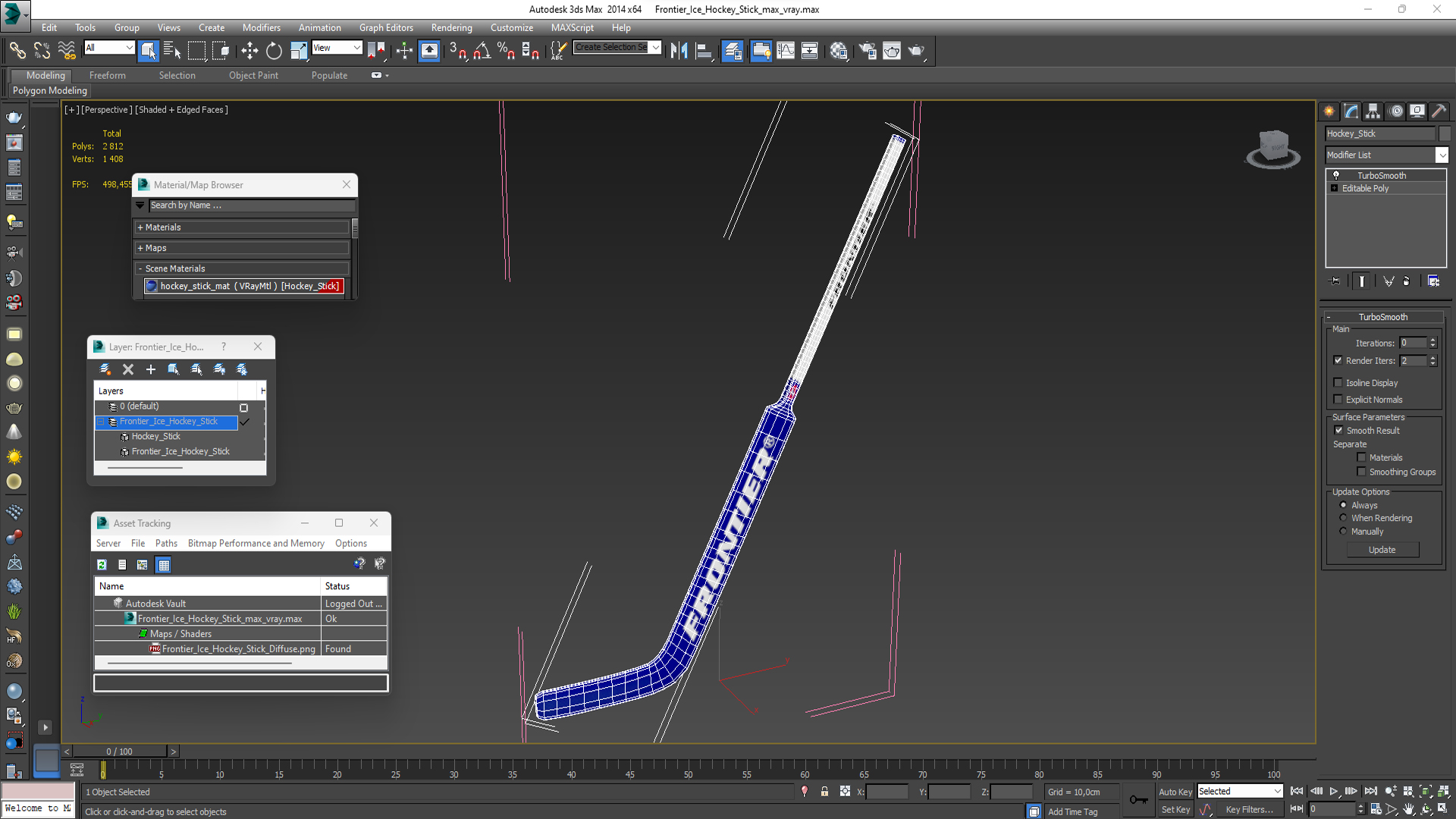
Task: Select the Move tool in the main toolbar
Action: pyautogui.click(x=249, y=51)
